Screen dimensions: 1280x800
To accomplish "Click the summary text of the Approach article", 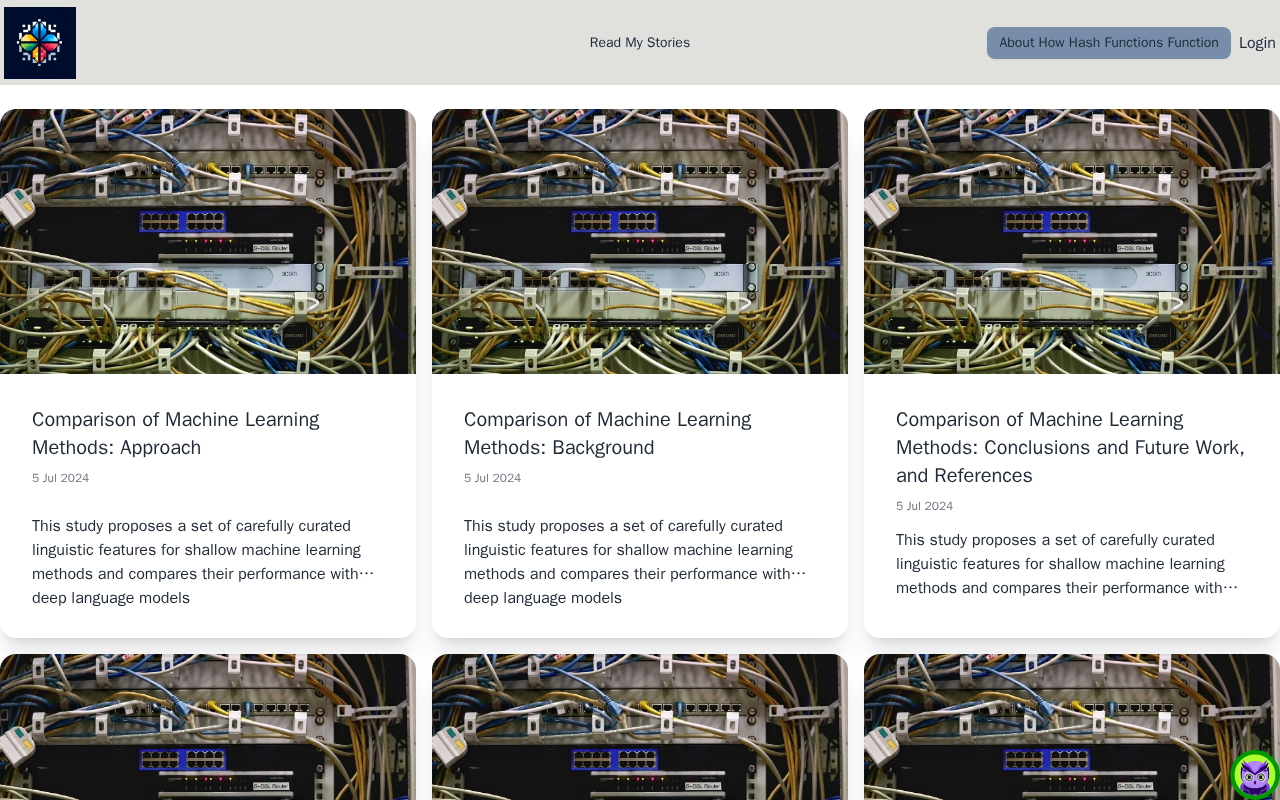I will coord(203,562).
